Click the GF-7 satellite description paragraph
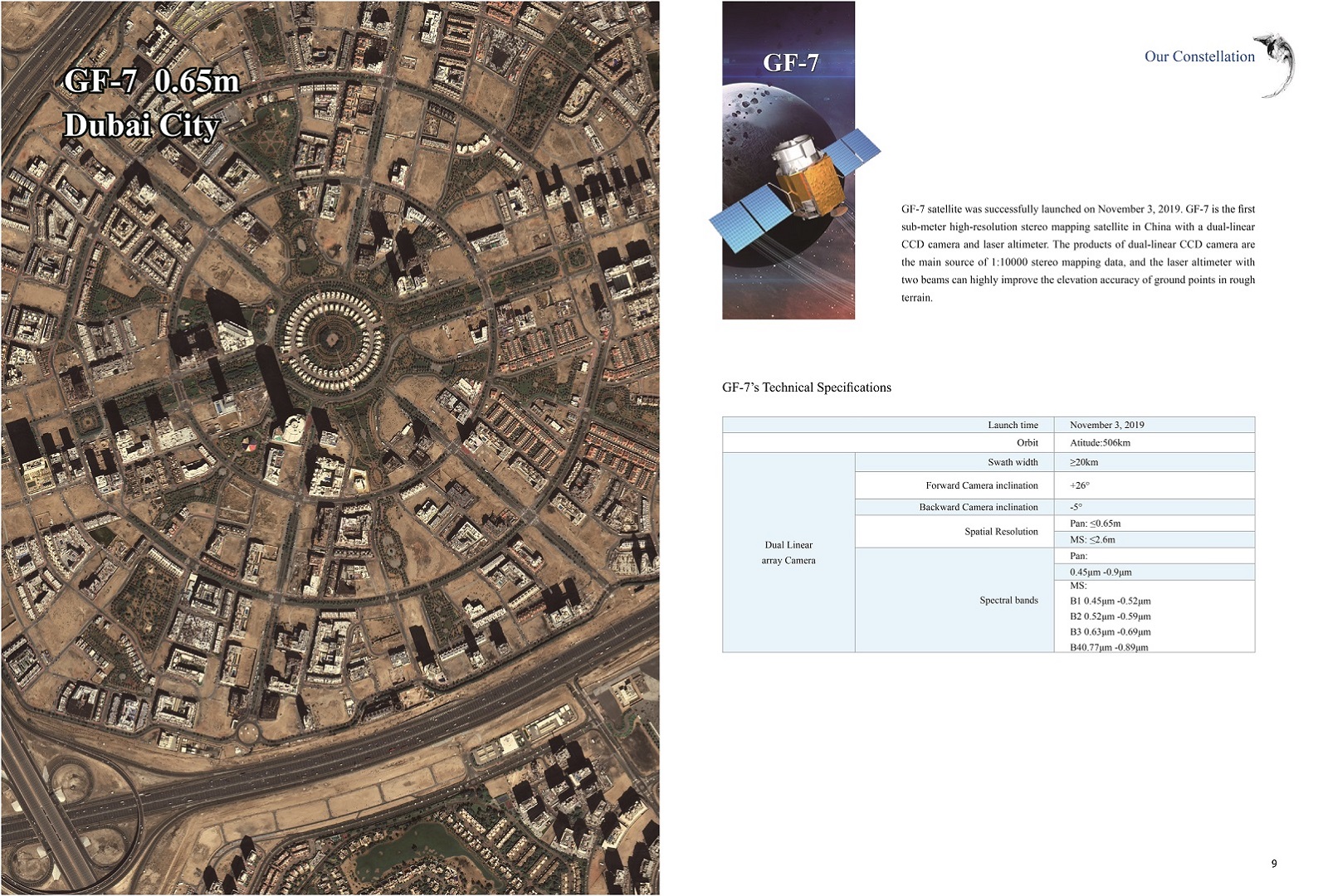 (x=1077, y=253)
